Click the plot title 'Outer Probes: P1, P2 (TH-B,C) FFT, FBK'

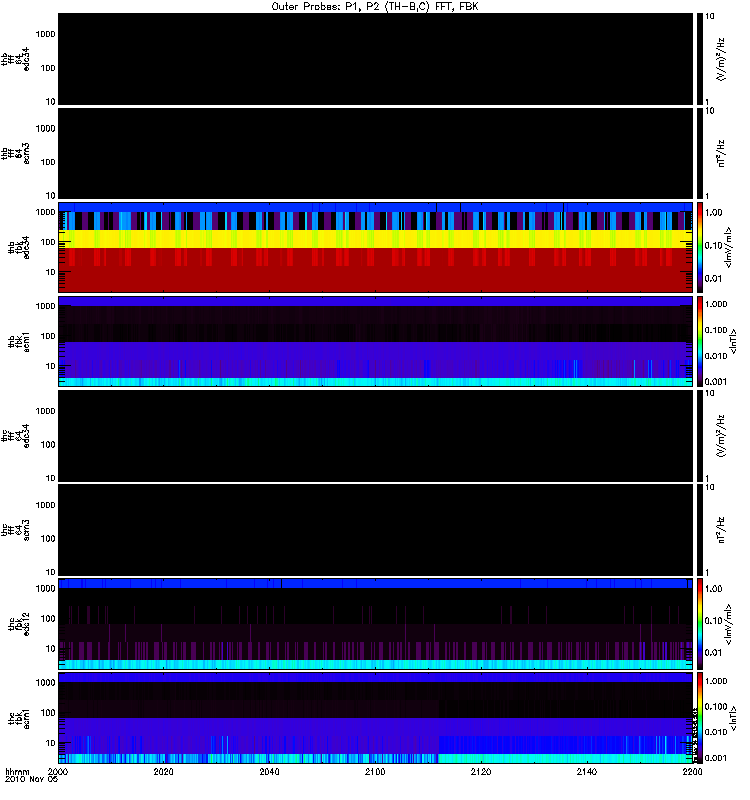[x=374, y=6]
